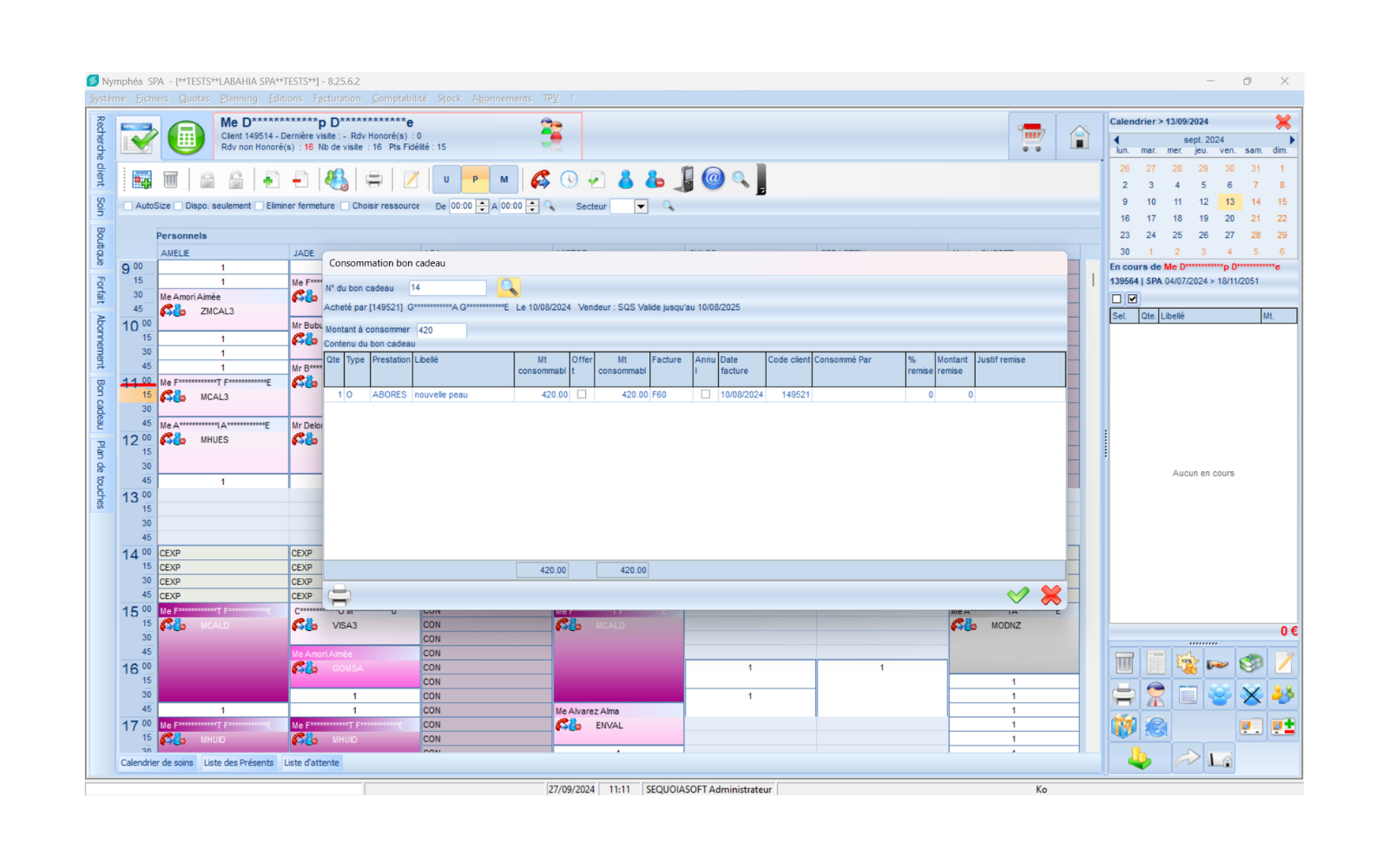The height and width of the screenshot is (868, 1389).
Task: Go to previous month in calendar
Action: coord(1116,140)
